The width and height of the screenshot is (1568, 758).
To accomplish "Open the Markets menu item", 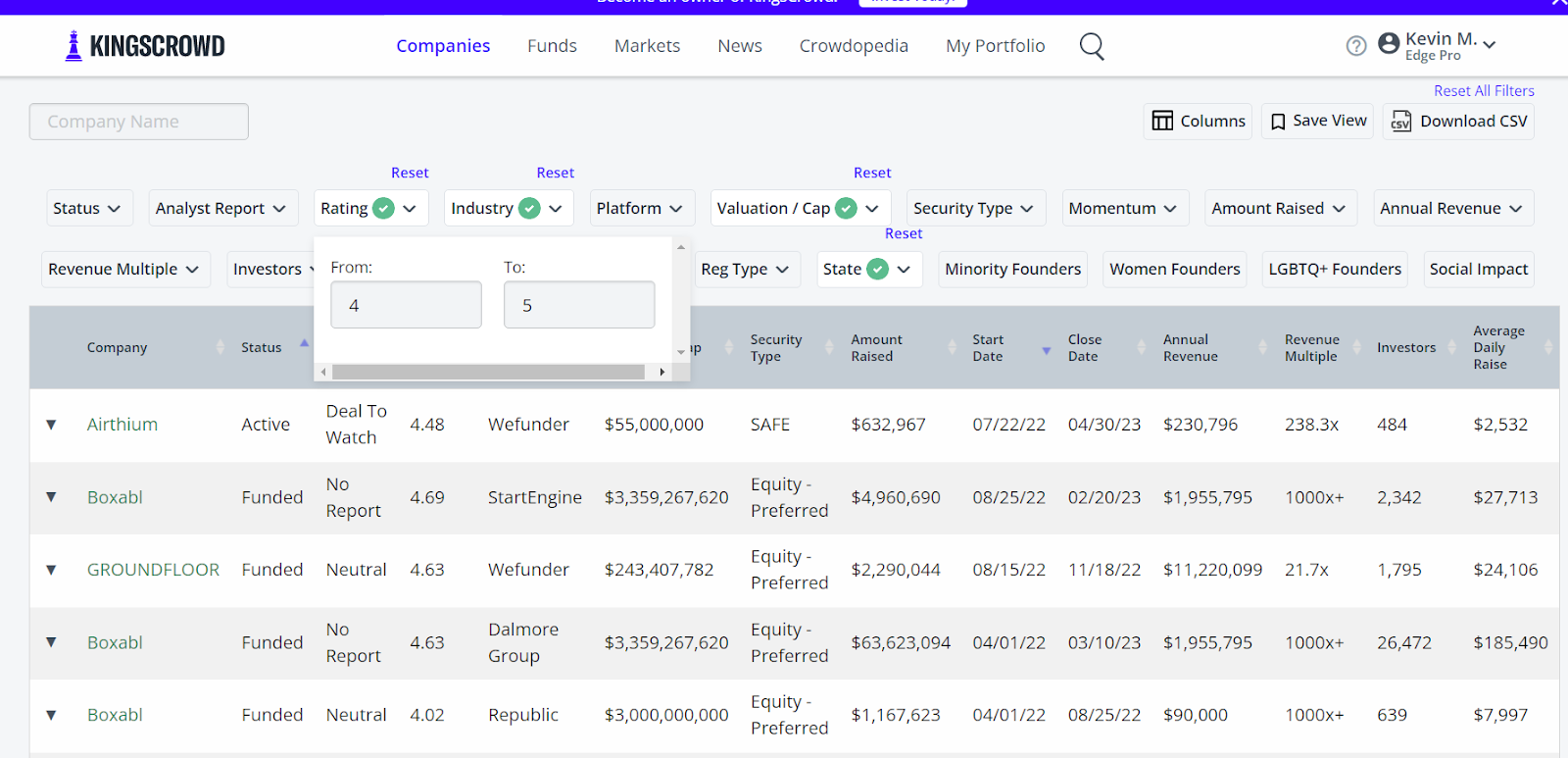I will click(647, 46).
